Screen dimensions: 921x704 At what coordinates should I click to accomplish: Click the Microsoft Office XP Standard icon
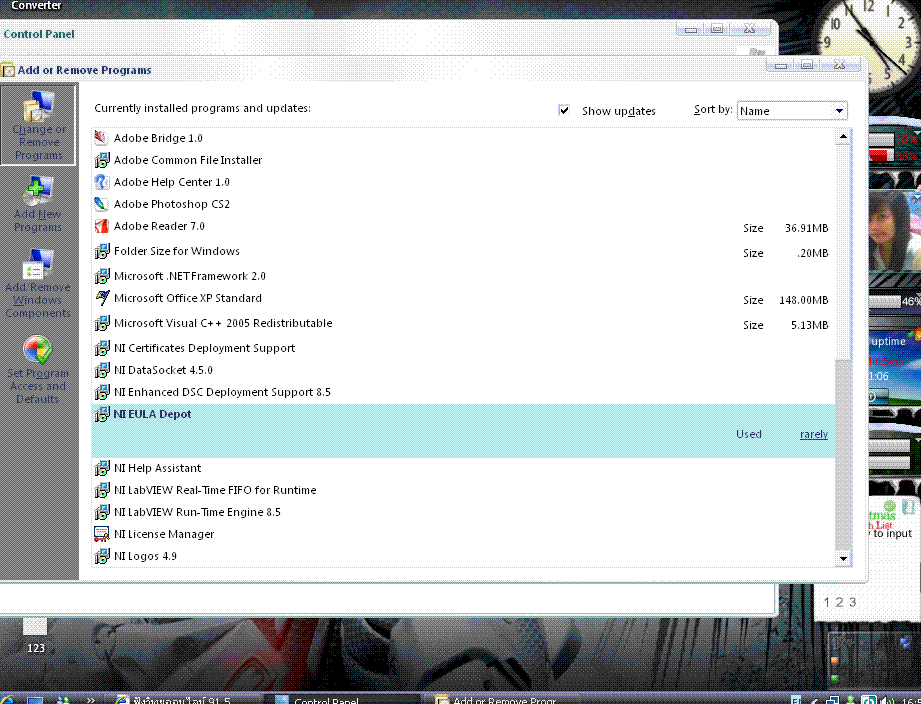pyautogui.click(x=102, y=298)
